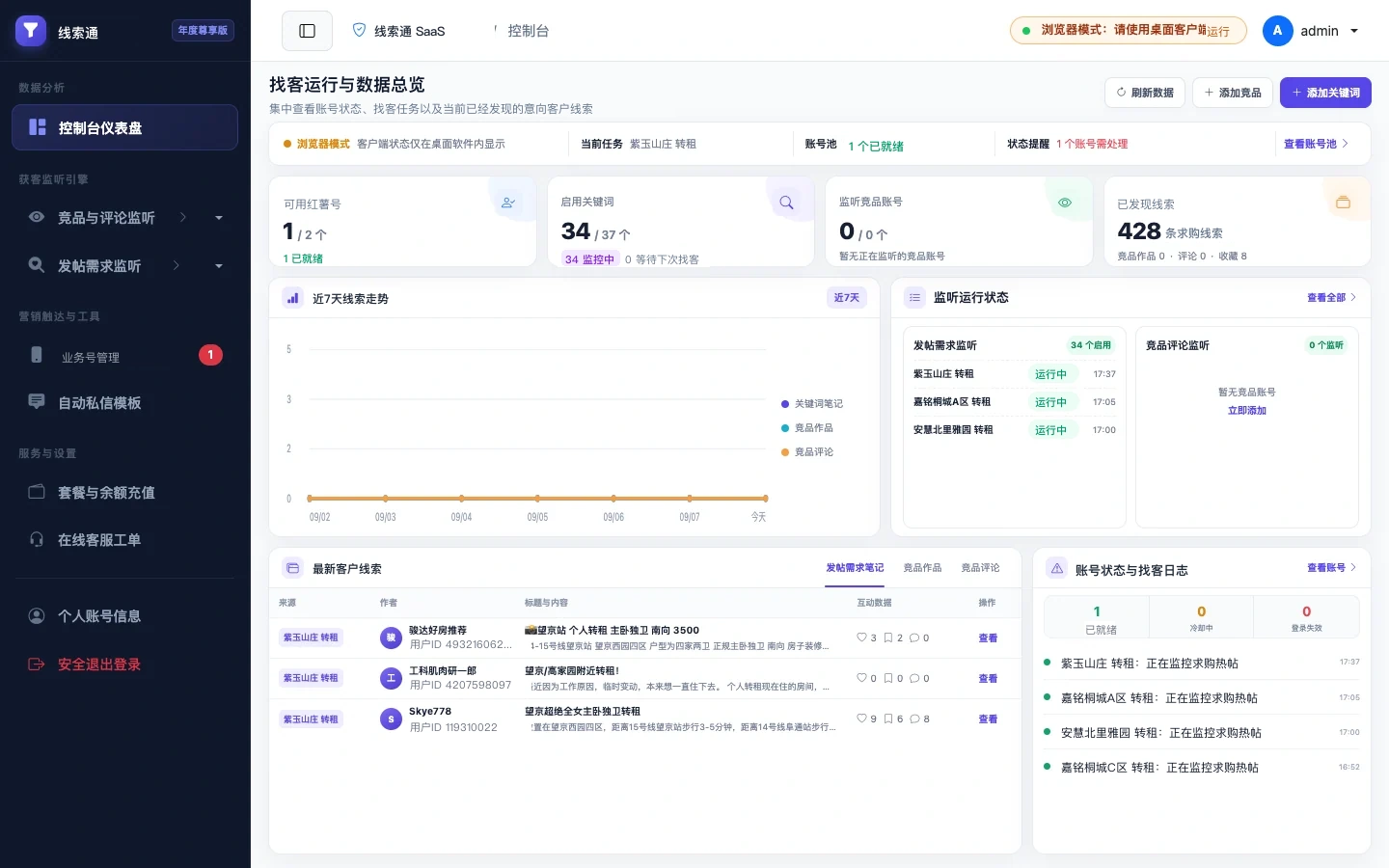Click the message icon for 自动私信模板
1389x868 pixels.
(37, 402)
